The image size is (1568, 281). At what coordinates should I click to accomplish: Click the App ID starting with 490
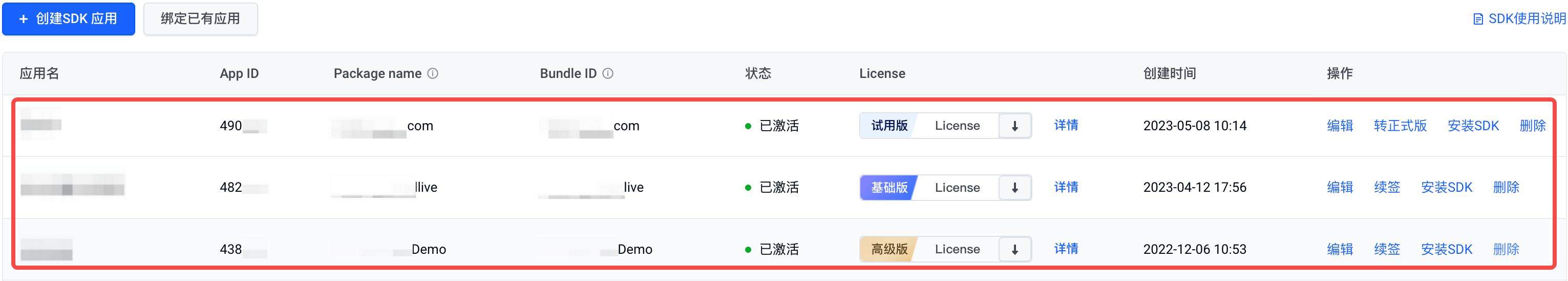[243, 126]
